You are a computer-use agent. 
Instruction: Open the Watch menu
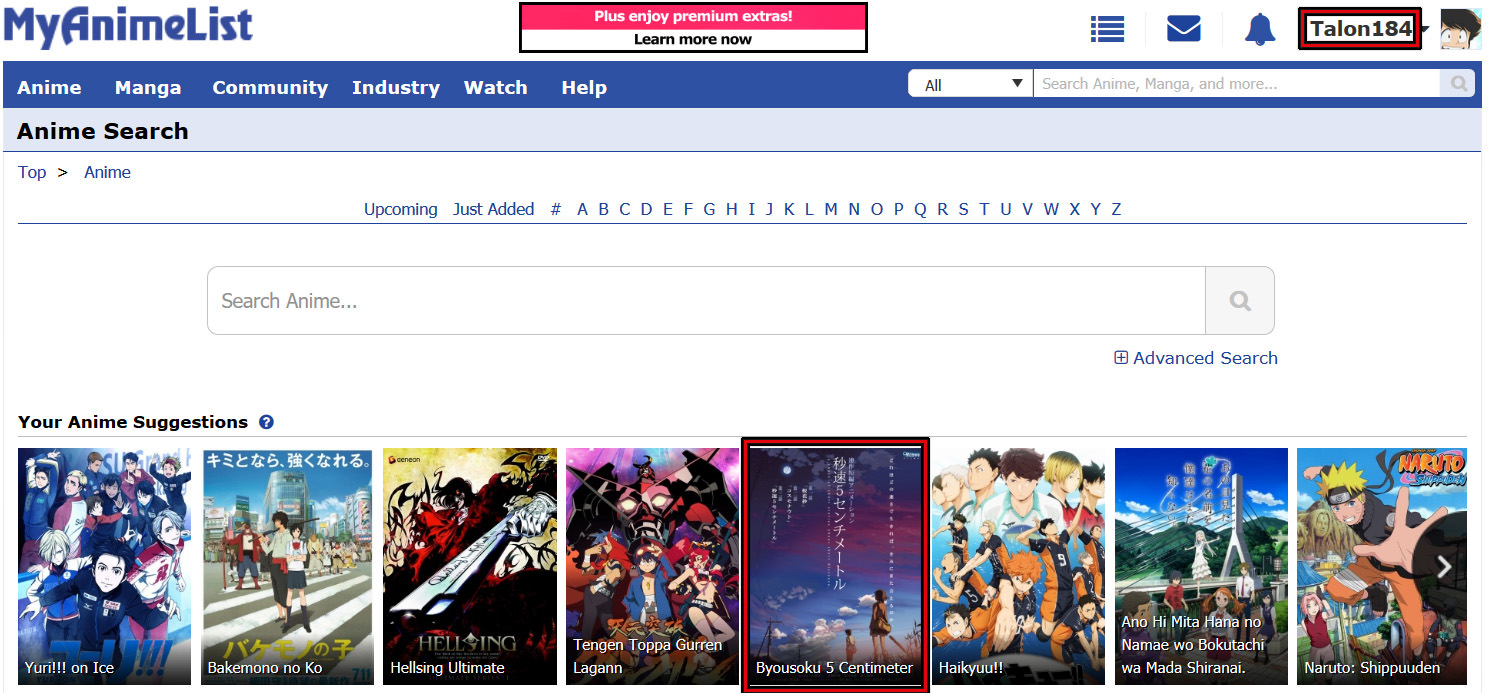496,87
